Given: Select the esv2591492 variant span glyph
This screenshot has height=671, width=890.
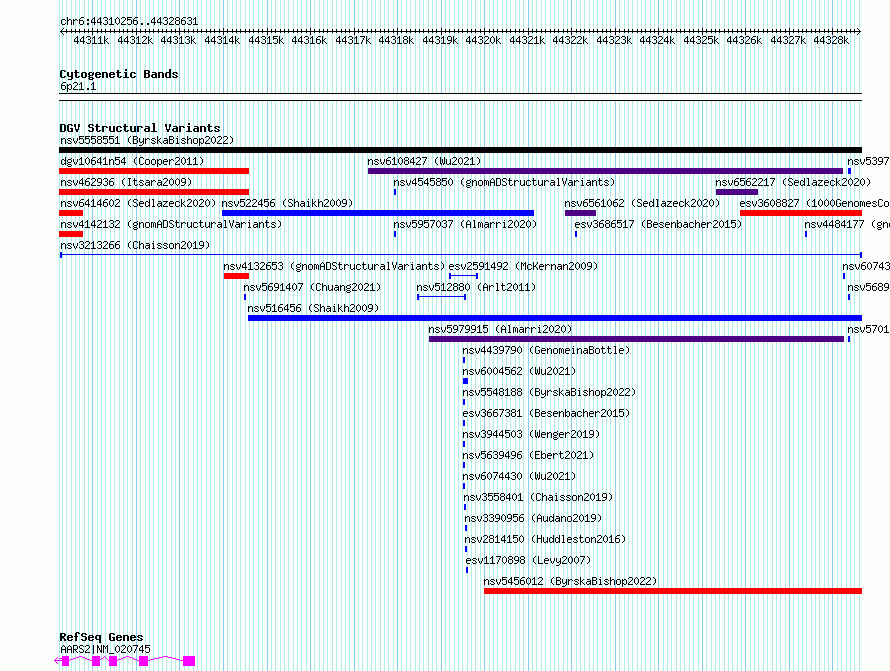Looking at the screenshot, I should (x=463, y=276).
